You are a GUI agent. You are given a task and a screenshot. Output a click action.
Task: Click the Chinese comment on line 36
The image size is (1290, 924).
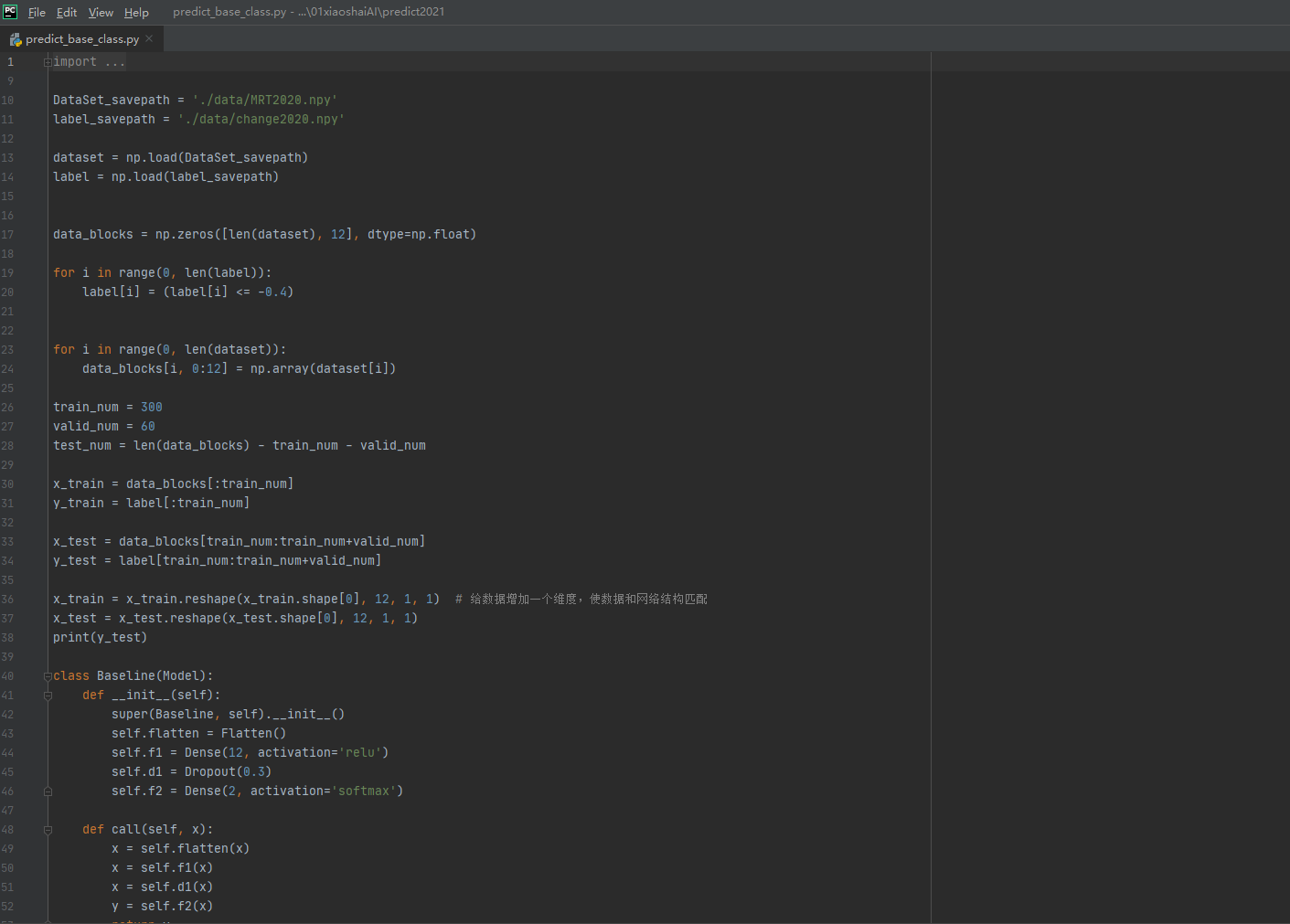click(x=581, y=600)
